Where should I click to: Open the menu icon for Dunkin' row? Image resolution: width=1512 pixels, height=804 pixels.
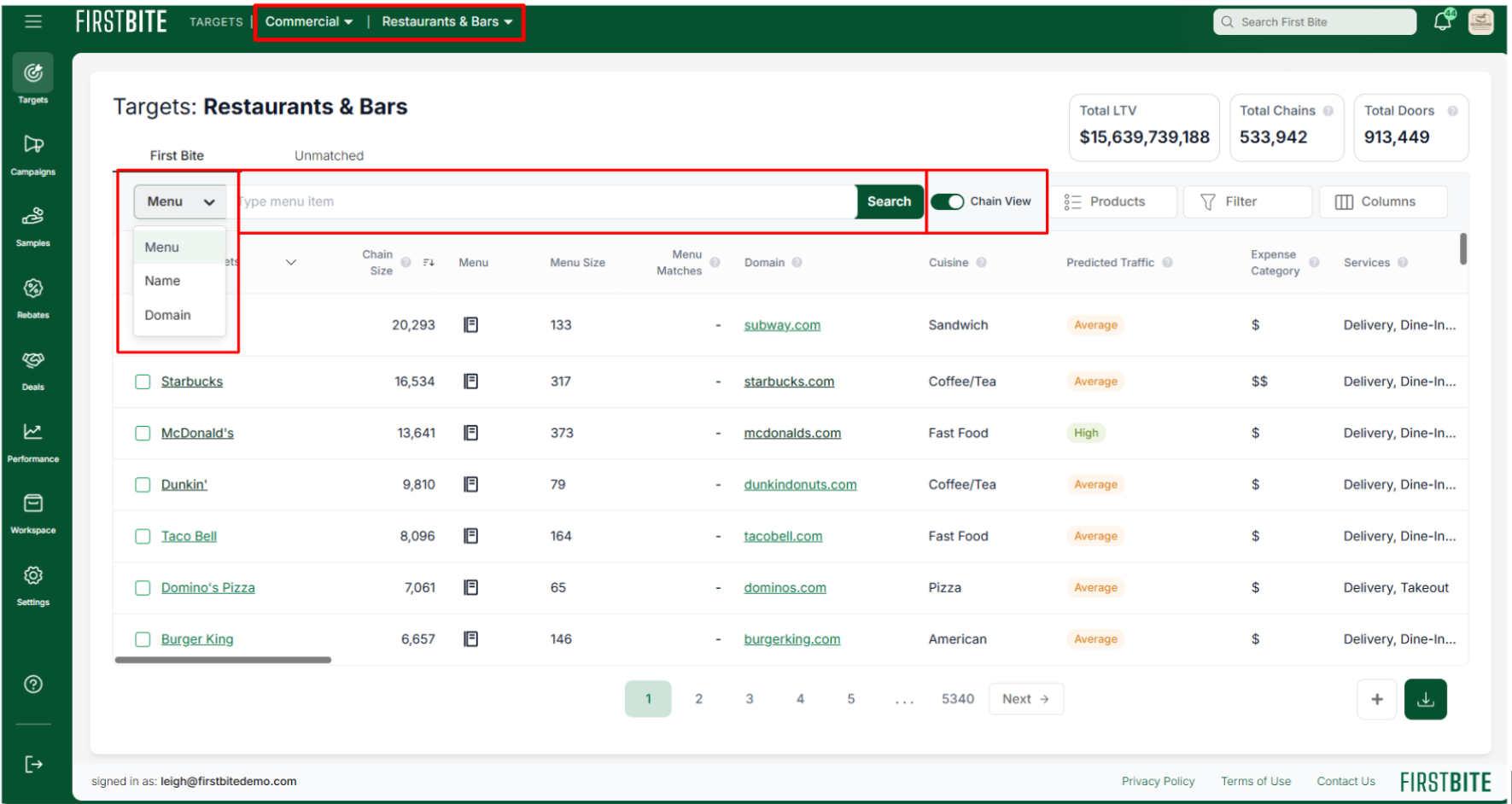[470, 484]
